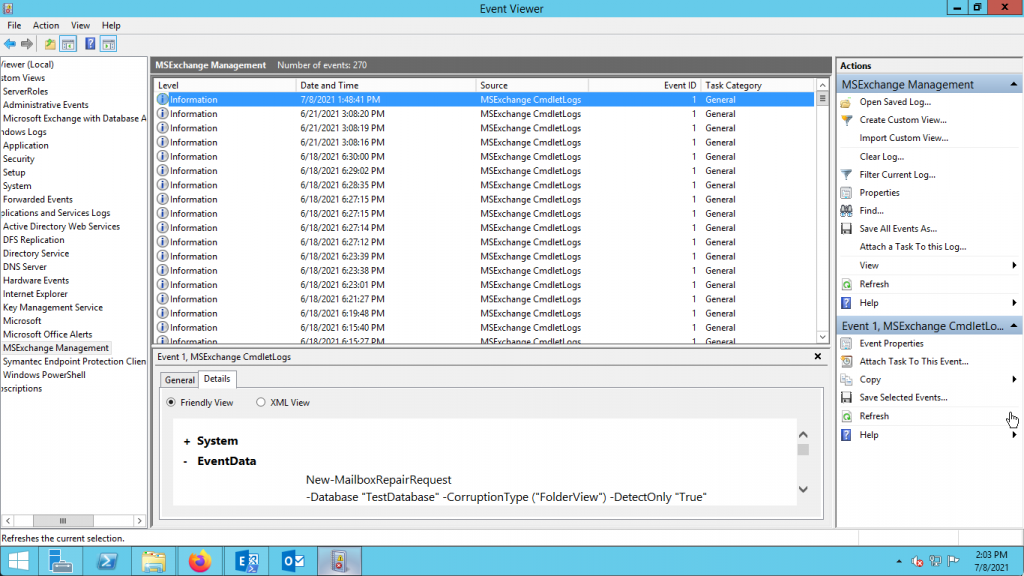The image size is (1024, 576).
Task: Click the event list vertical scrollbar thumb
Action: pyautogui.click(x=822, y=99)
